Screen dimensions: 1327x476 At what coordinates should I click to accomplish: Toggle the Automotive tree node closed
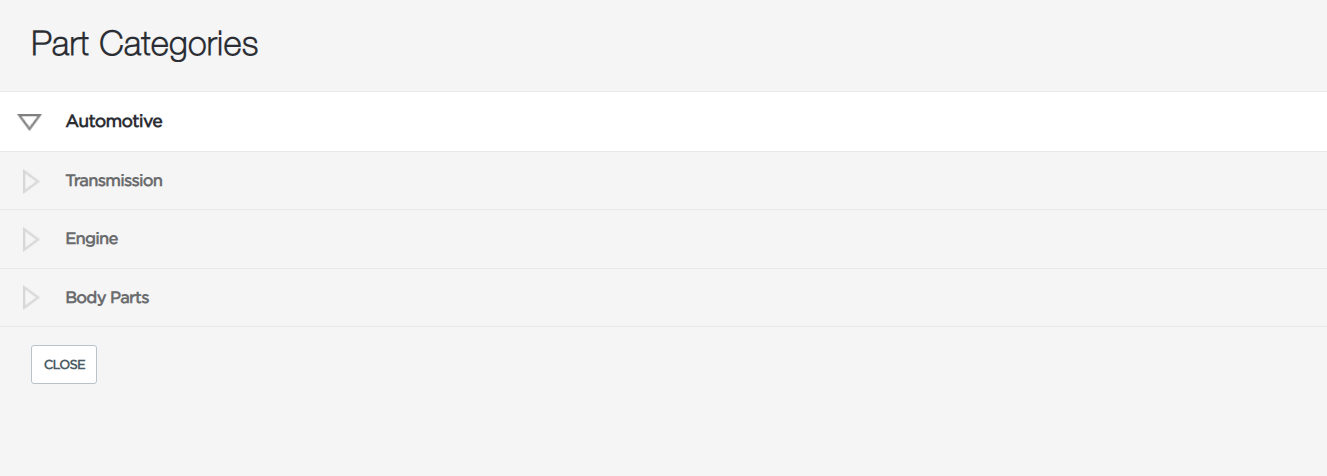[x=30, y=122]
